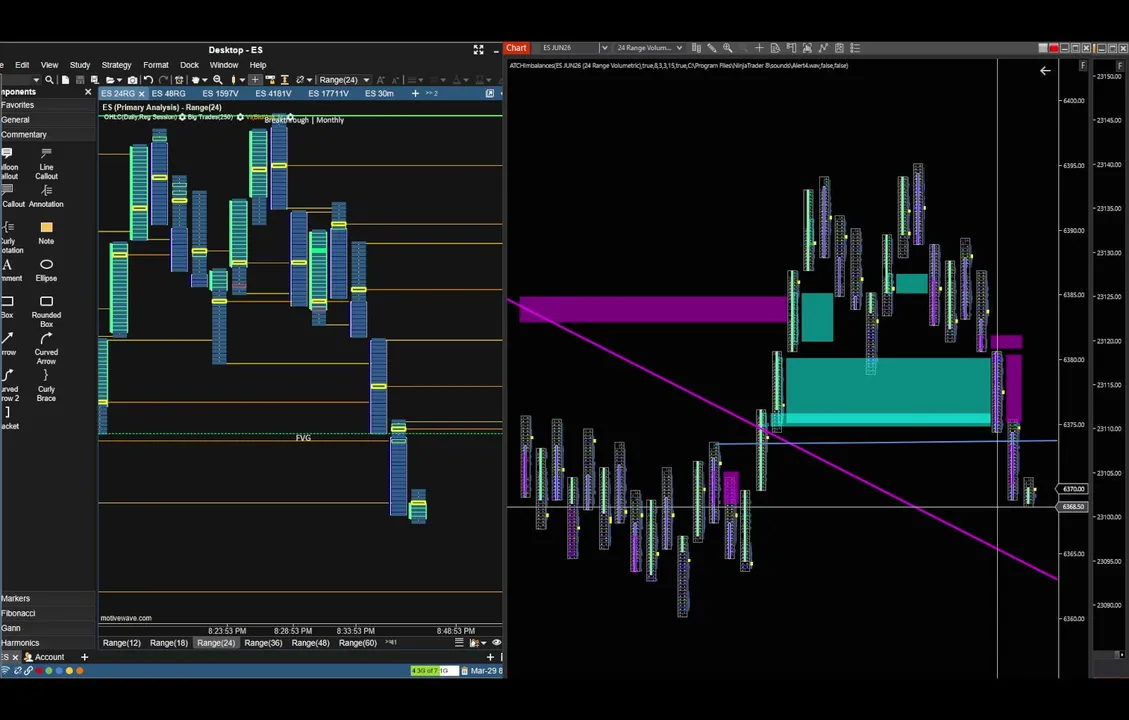Screen dimensions: 1129x720
Task: Click the memory usage bar in status bar
Action: (x=434, y=670)
